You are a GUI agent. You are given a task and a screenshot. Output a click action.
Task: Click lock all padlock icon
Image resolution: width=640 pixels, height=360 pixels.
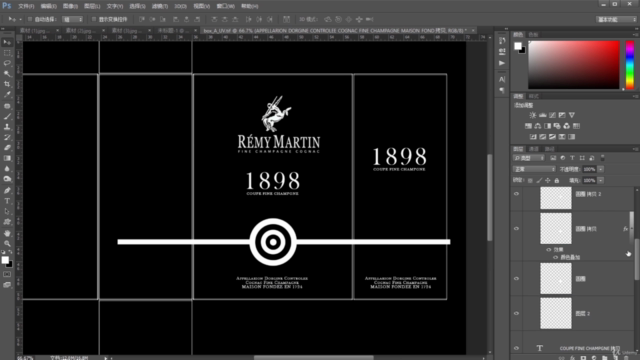[x=557, y=180]
